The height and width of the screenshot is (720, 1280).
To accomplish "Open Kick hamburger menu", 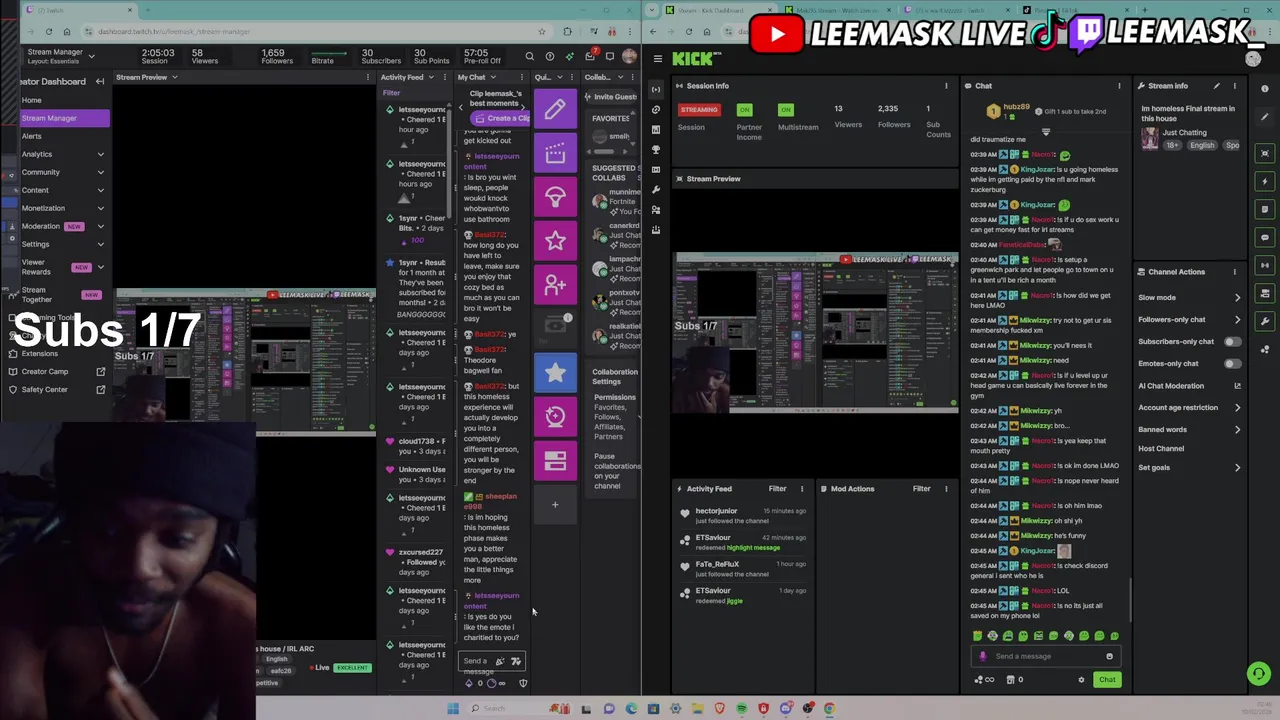I will tap(657, 59).
